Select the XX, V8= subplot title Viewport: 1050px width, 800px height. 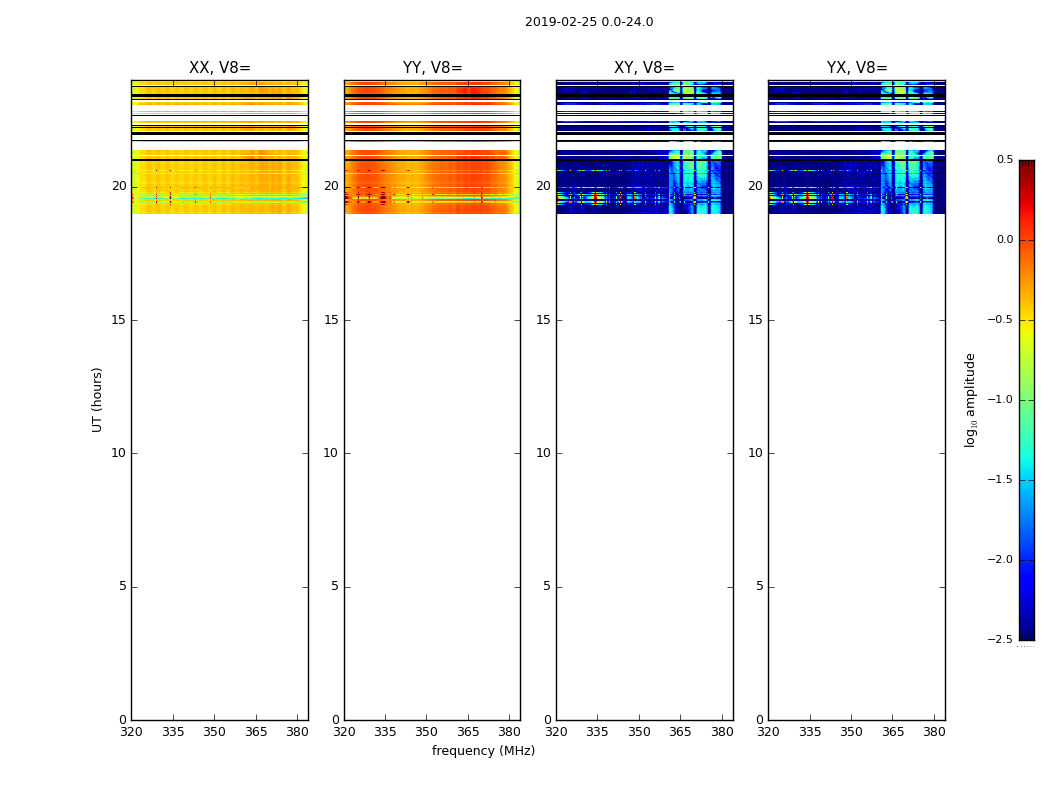[x=219, y=68]
